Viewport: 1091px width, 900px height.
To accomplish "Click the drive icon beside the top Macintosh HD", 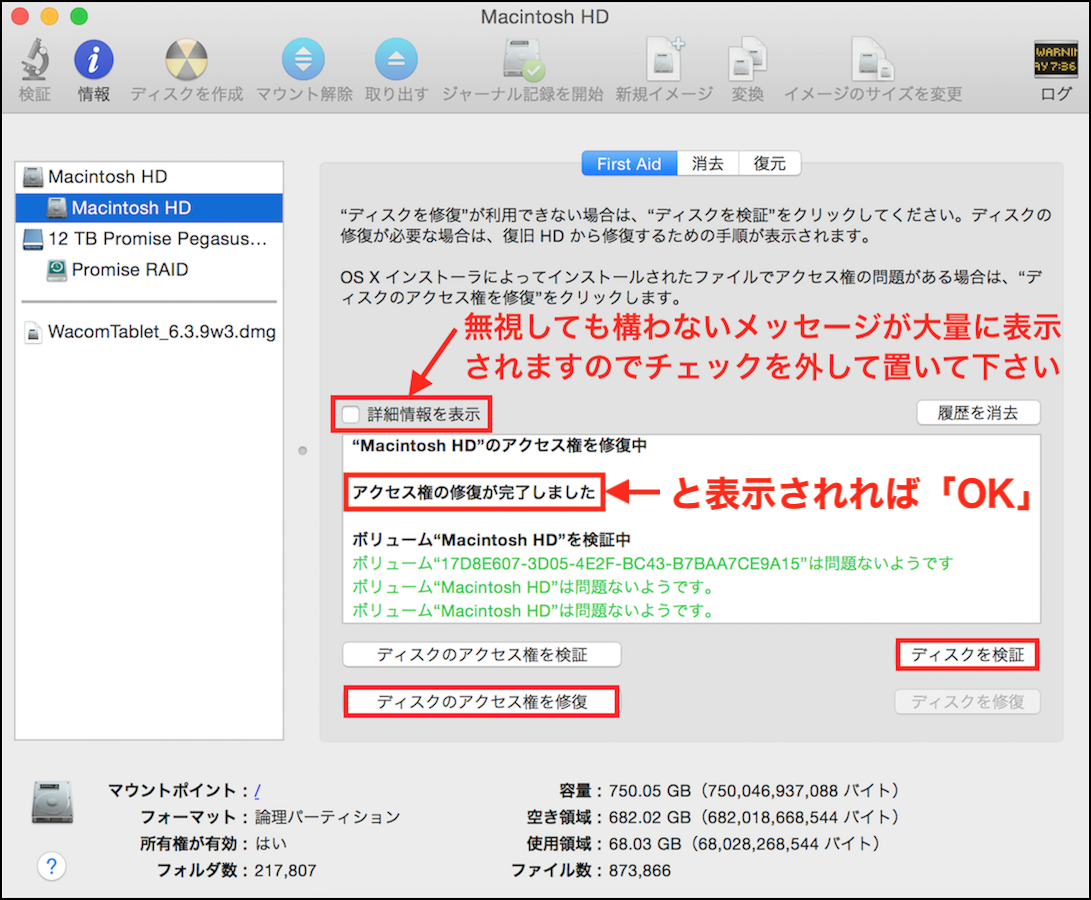I will (33, 177).
